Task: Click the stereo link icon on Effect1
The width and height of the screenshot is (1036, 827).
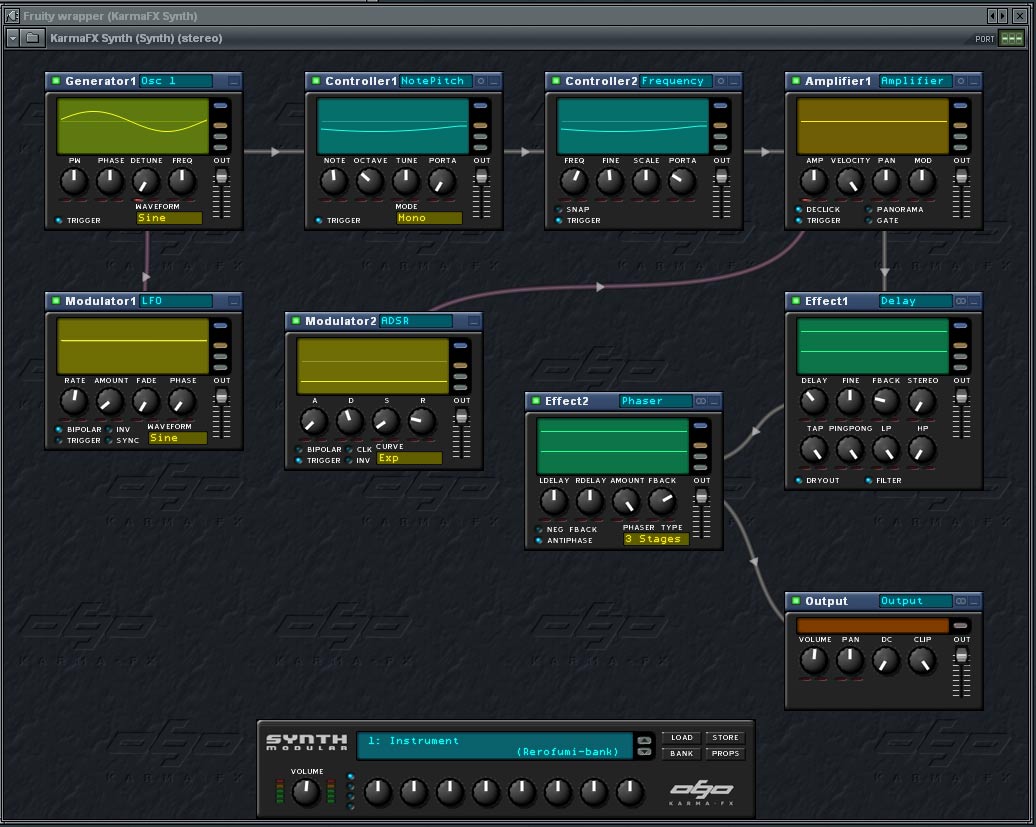Action: click(x=961, y=301)
